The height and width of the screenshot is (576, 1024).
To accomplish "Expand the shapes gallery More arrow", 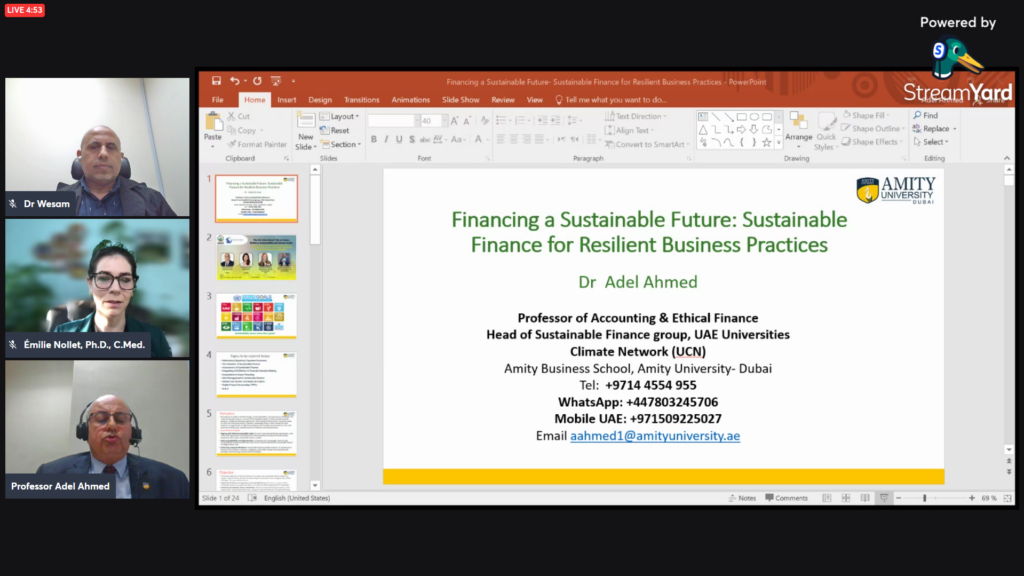I will (x=778, y=142).
